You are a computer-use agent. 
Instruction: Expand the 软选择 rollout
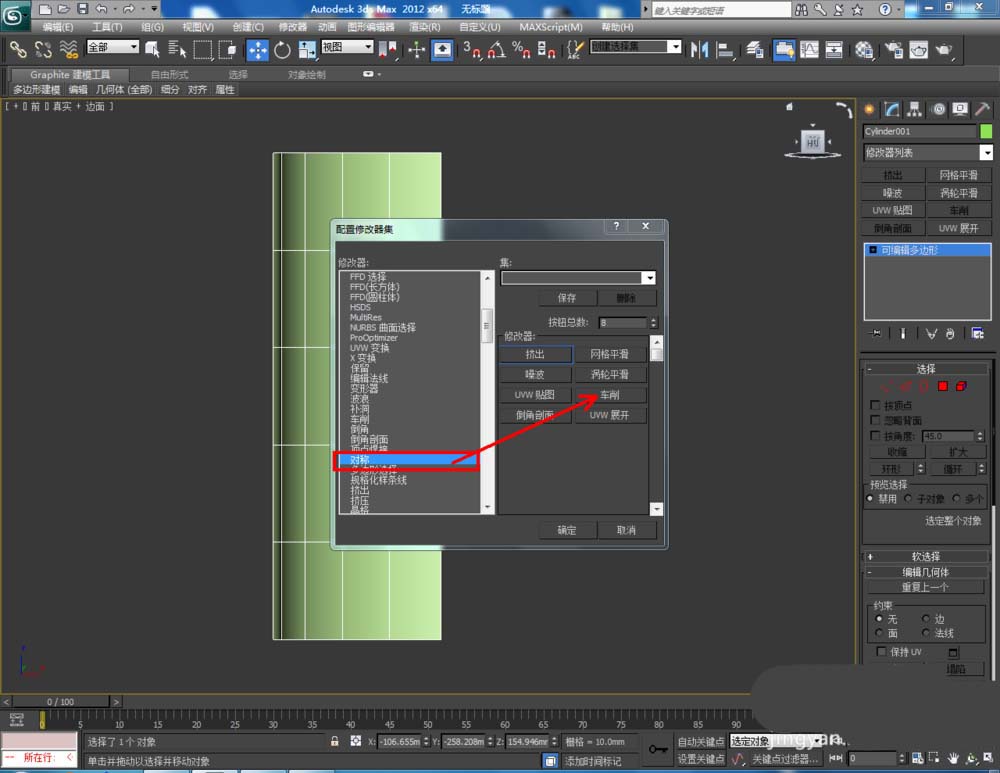coord(925,557)
